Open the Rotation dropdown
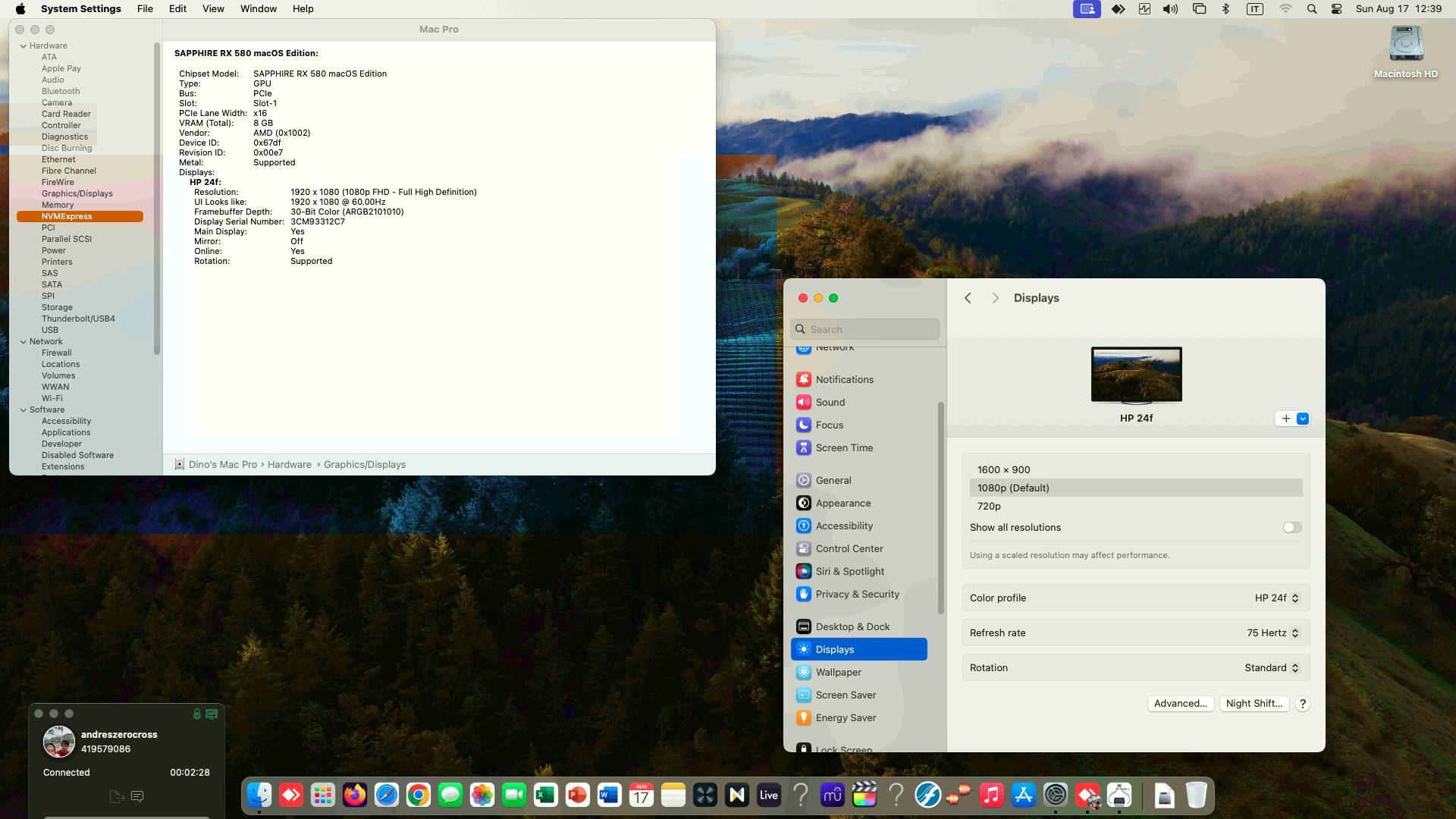 pos(1272,668)
